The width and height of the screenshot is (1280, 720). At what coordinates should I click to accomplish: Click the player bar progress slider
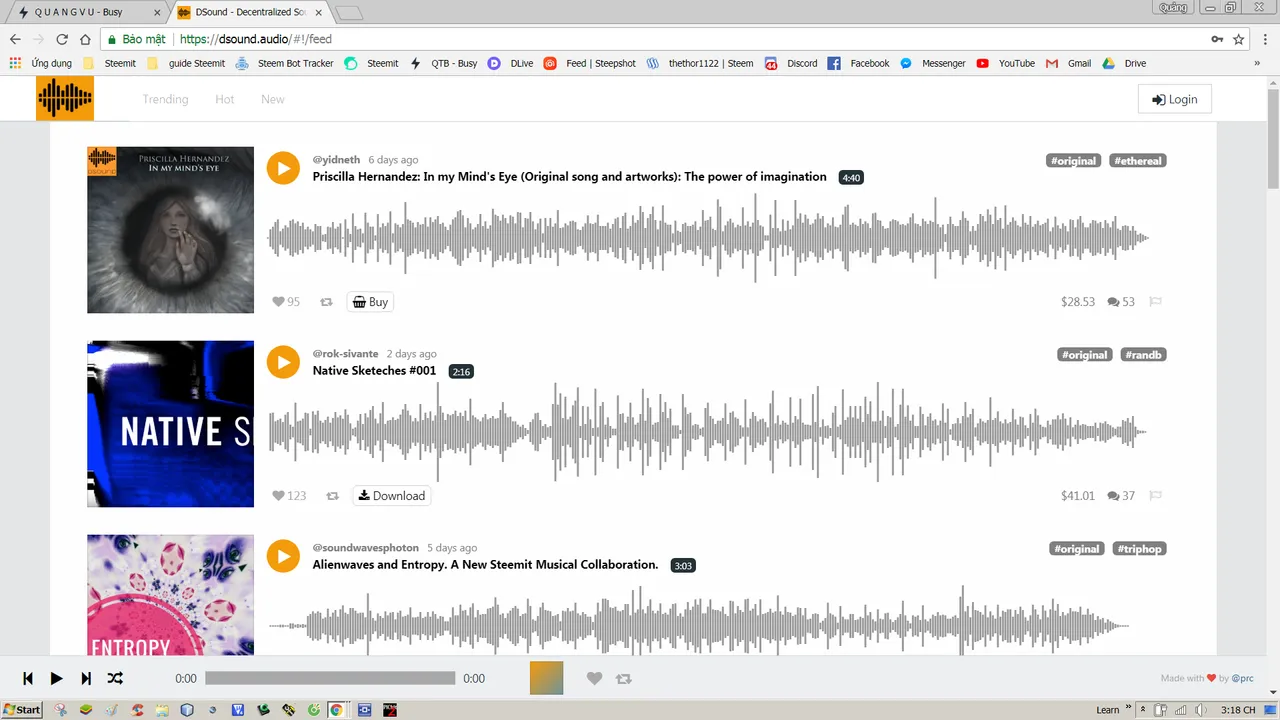330,678
